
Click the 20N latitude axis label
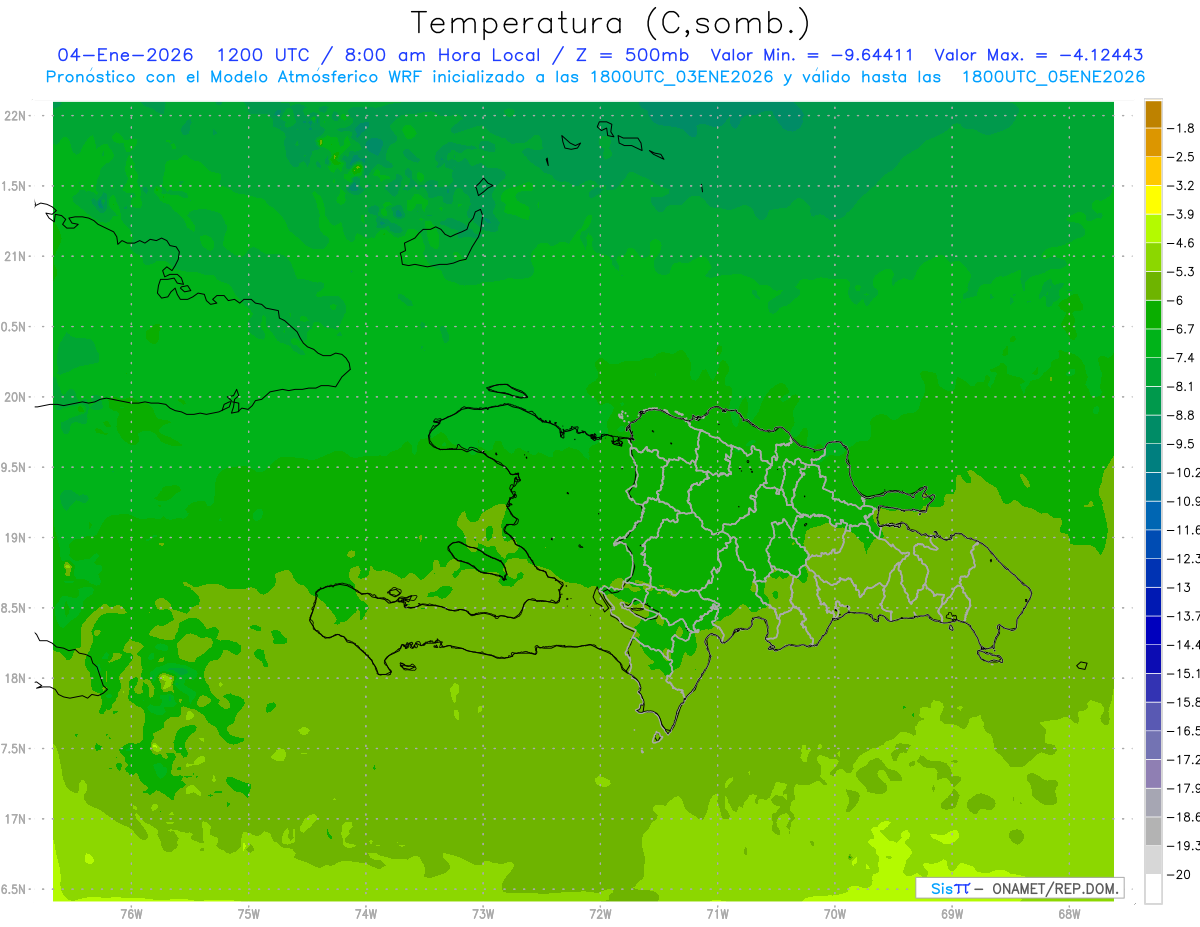pos(15,397)
